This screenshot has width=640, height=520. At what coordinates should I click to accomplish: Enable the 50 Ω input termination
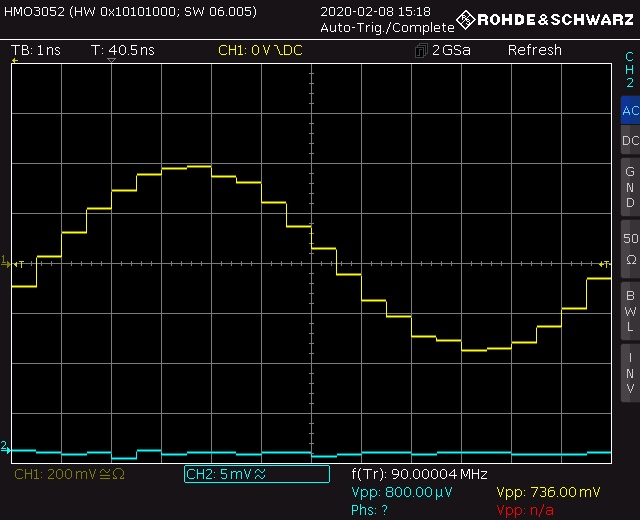tap(629, 248)
